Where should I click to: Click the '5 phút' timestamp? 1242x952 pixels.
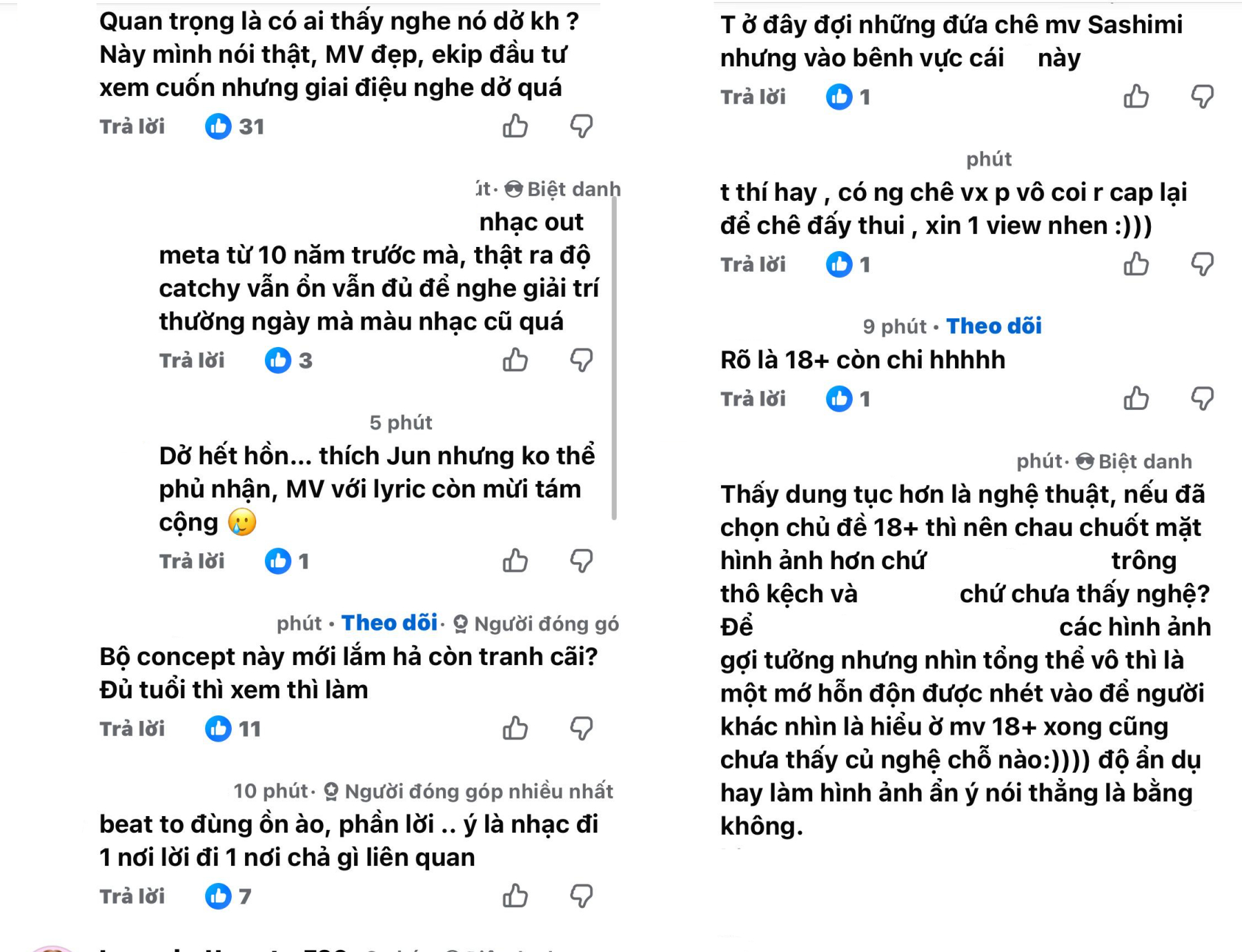pyautogui.click(x=402, y=422)
